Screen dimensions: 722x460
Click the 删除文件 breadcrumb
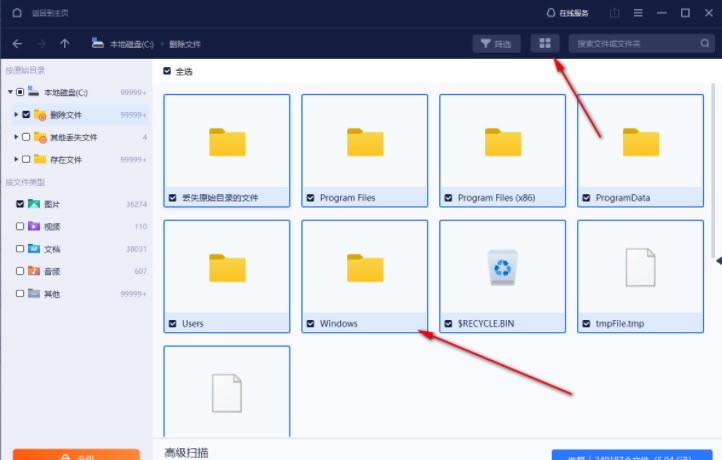point(185,44)
